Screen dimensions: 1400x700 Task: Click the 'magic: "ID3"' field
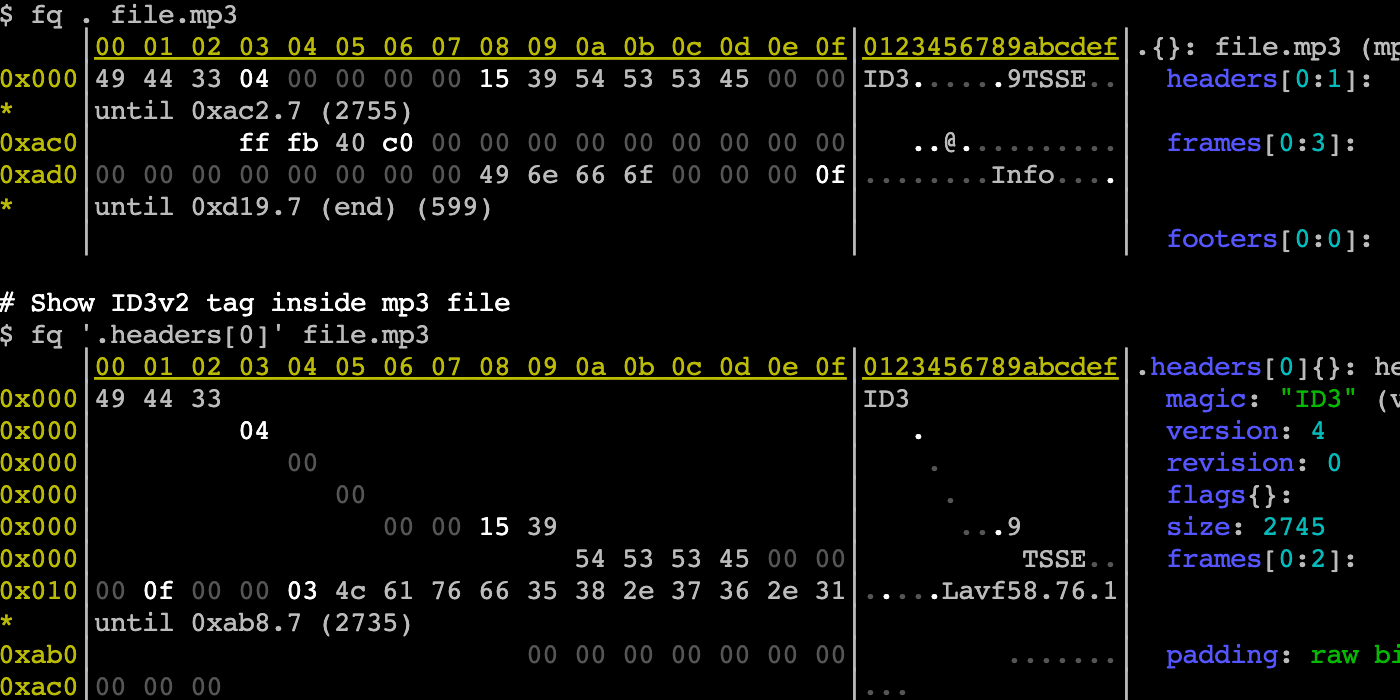tap(1261, 399)
